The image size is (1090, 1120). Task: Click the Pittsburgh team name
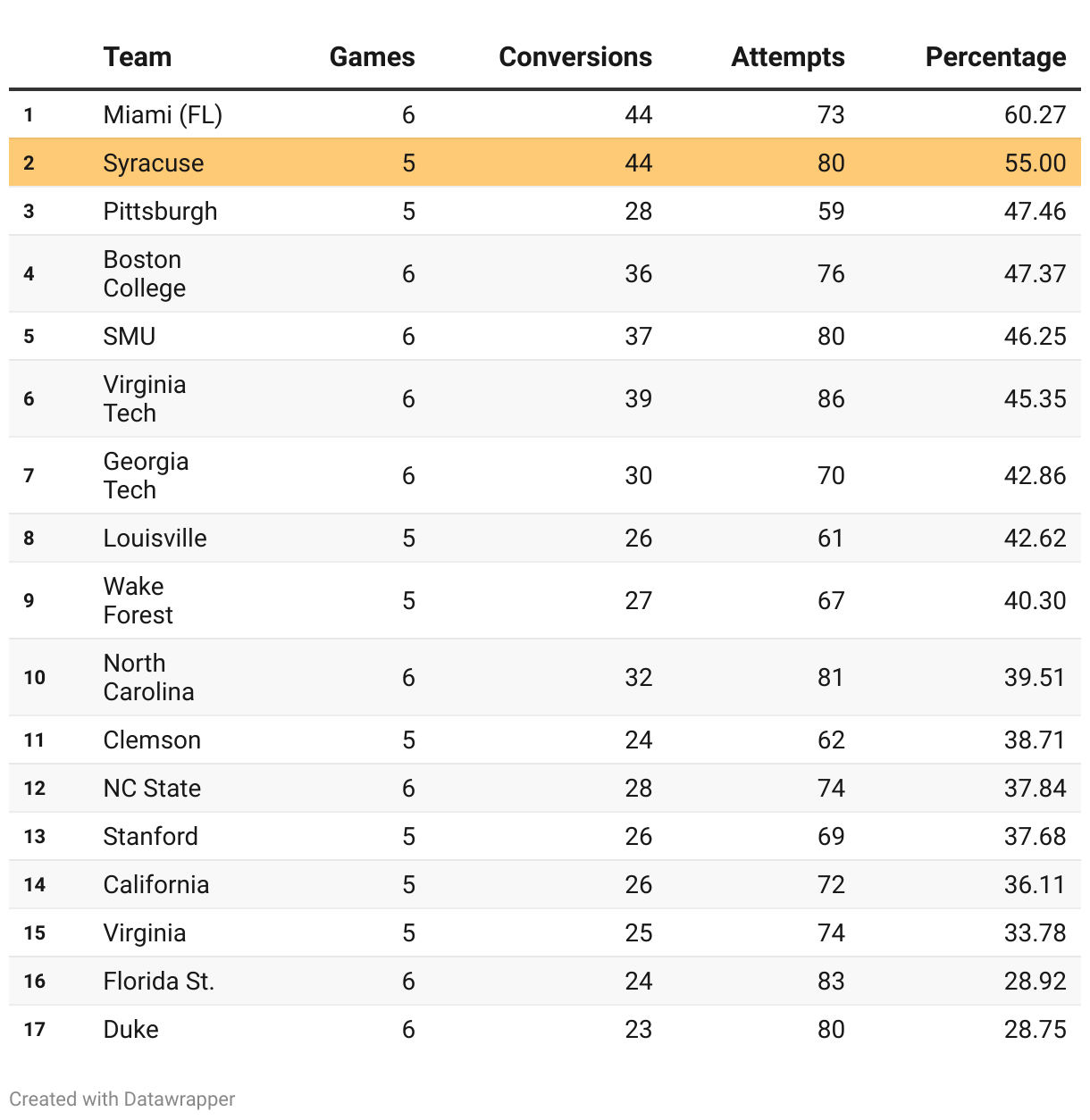pos(160,211)
